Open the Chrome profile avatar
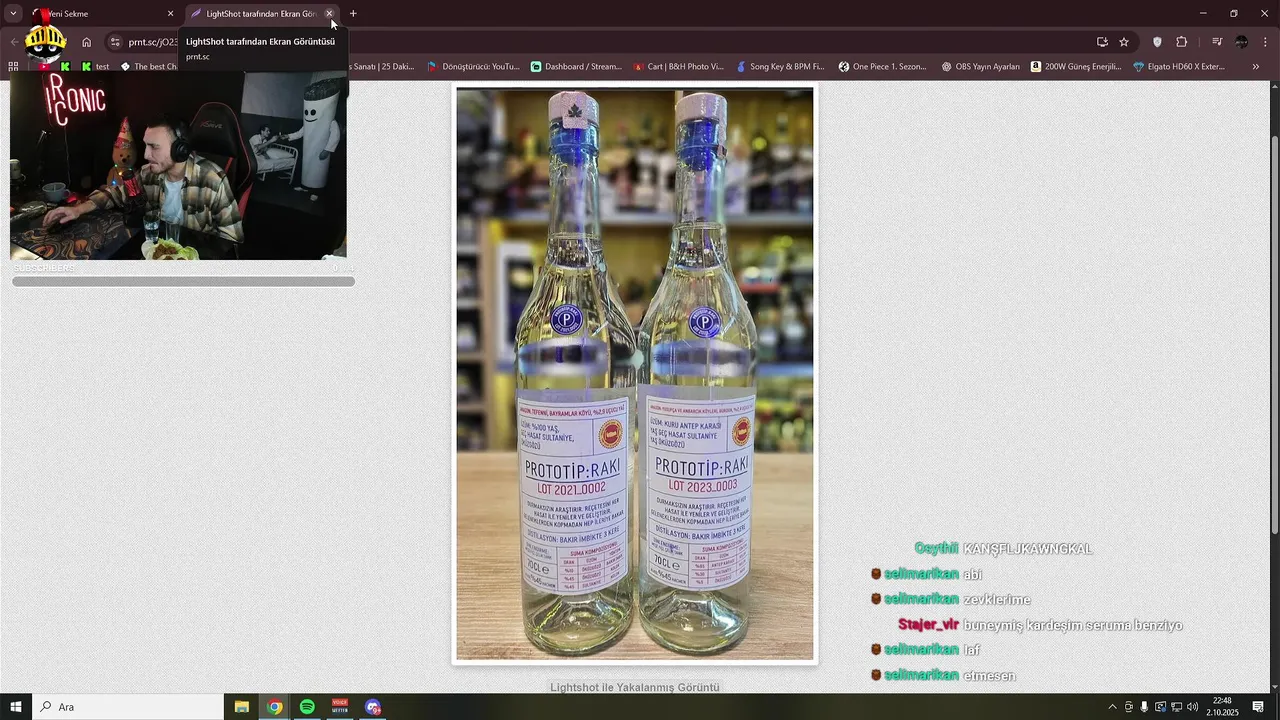This screenshot has height=720, width=1280. coord(1242,42)
